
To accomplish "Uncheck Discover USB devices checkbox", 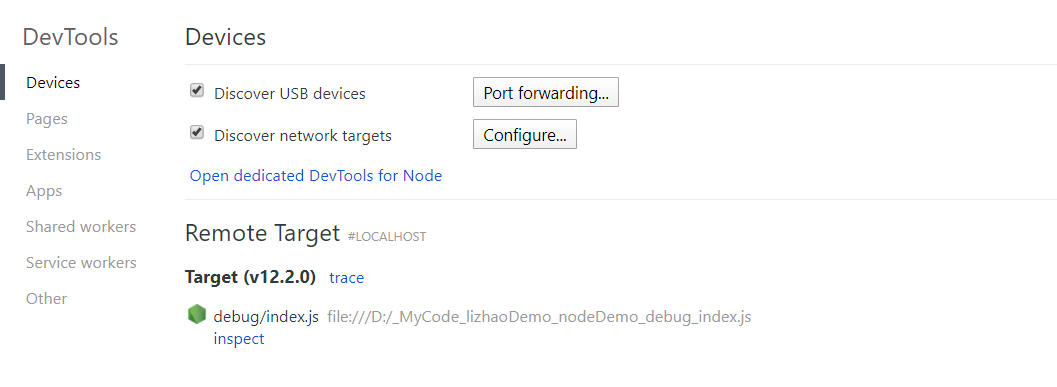I will (x=197, y=90).
